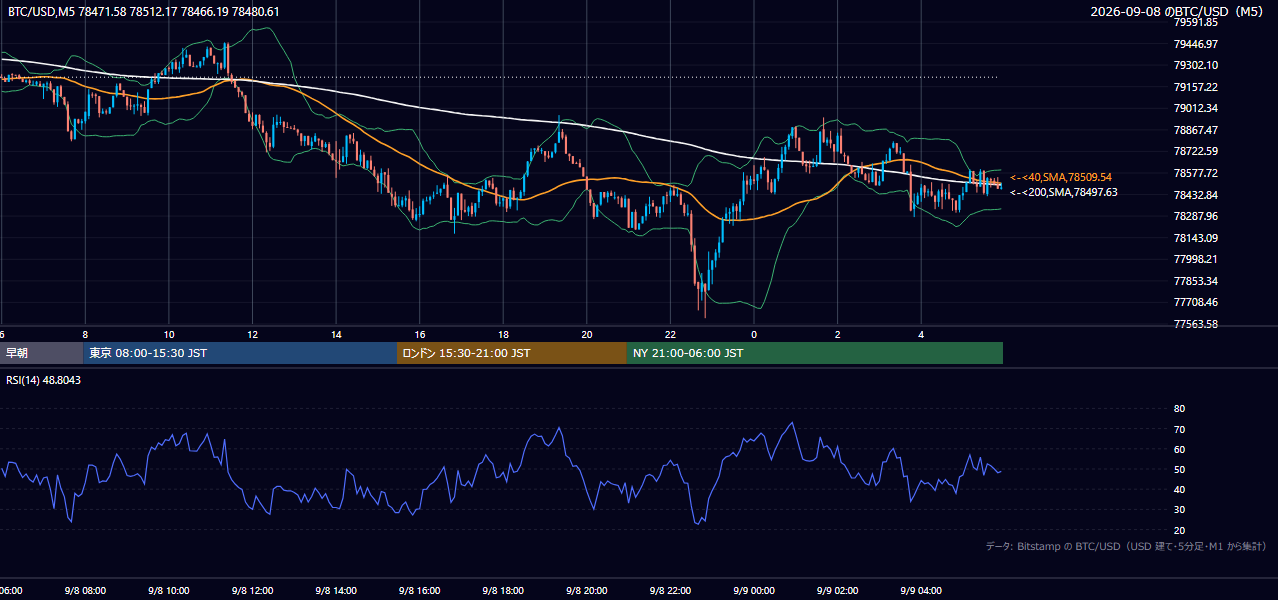Click the 78143.09 price axis label

pos(1195,238)
